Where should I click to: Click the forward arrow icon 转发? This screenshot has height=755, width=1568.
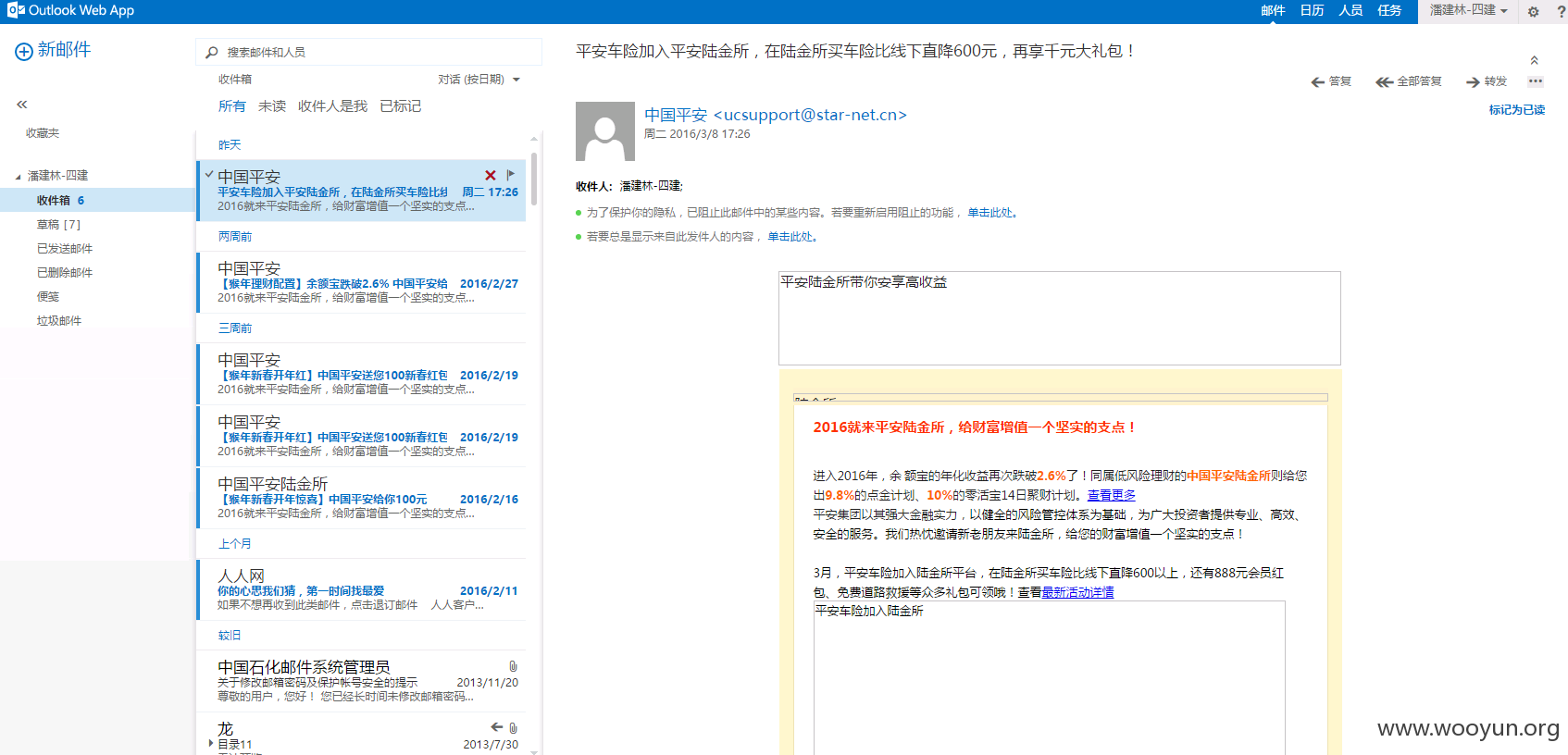pos(1473,82)
